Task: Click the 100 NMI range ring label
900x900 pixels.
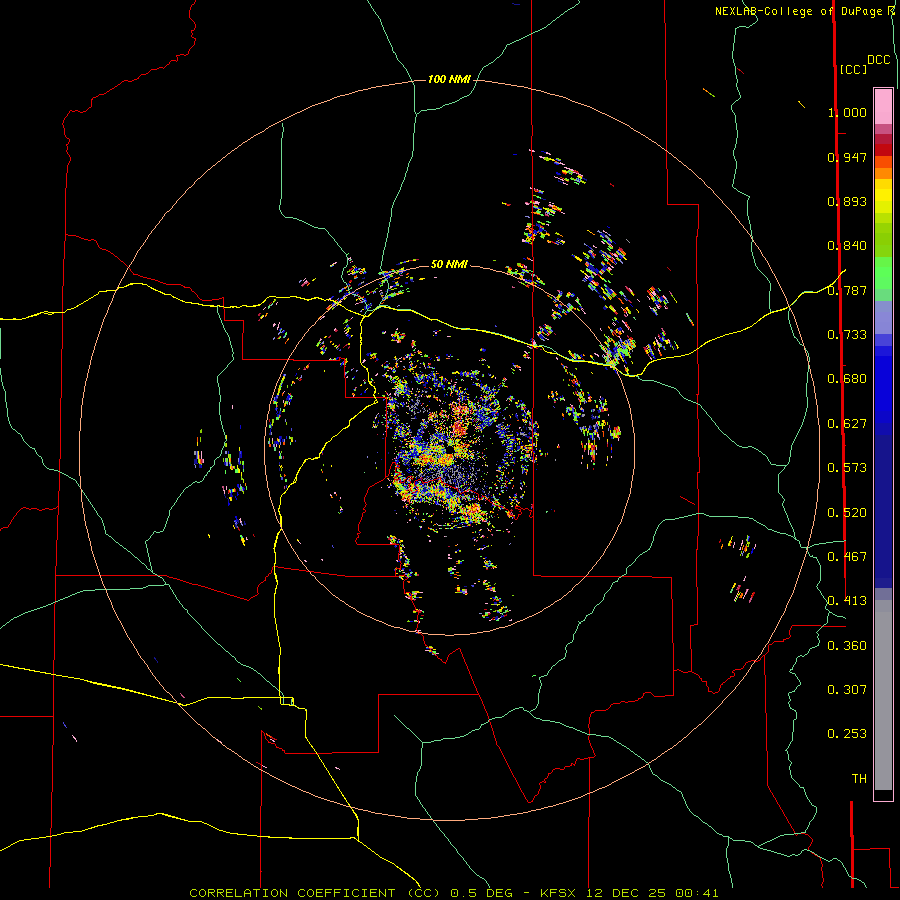Action: pyautogui.click(x=449, y=79)
